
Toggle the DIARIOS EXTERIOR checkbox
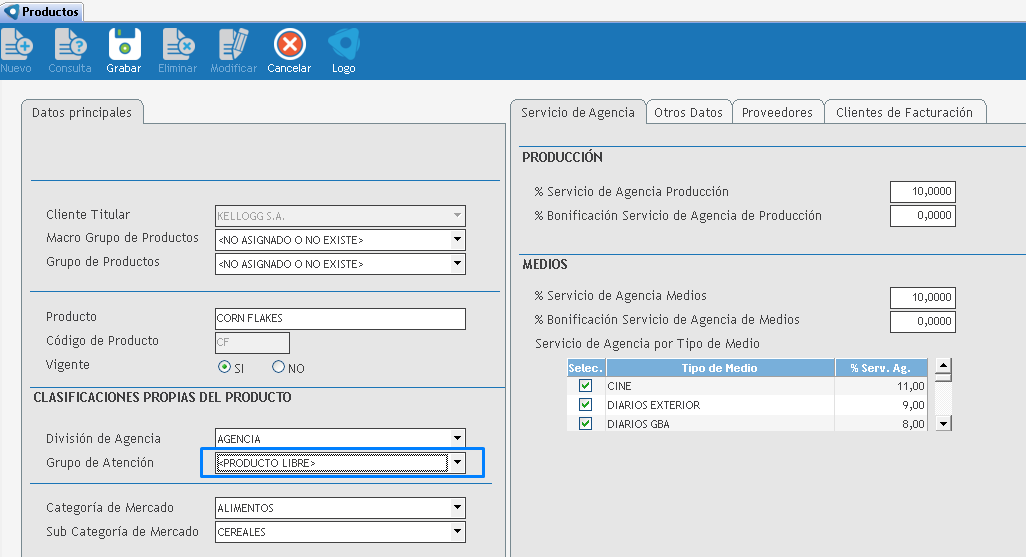point(586,405)
